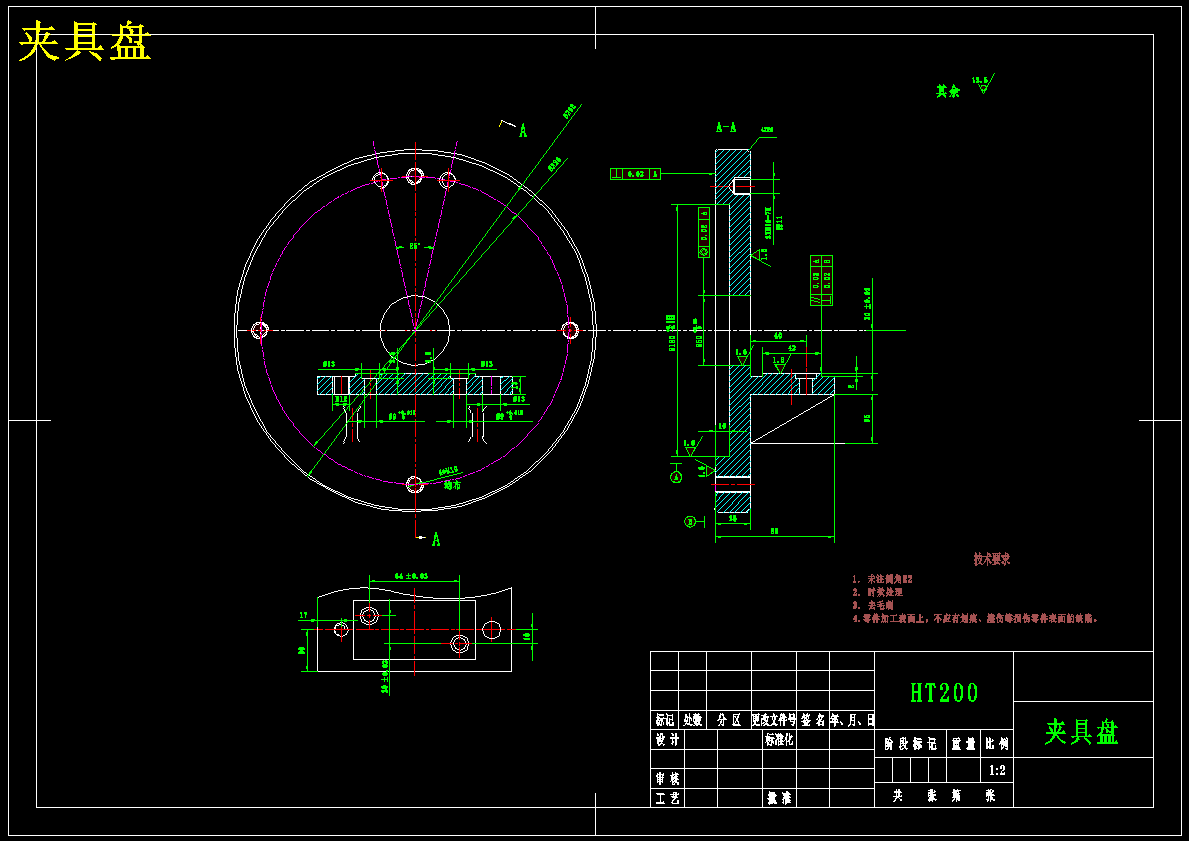The width and height of the screenshot is (1189, 841).
Task: Select the 签名 column header
Action: pyautogui.click(x=813, y=720)
